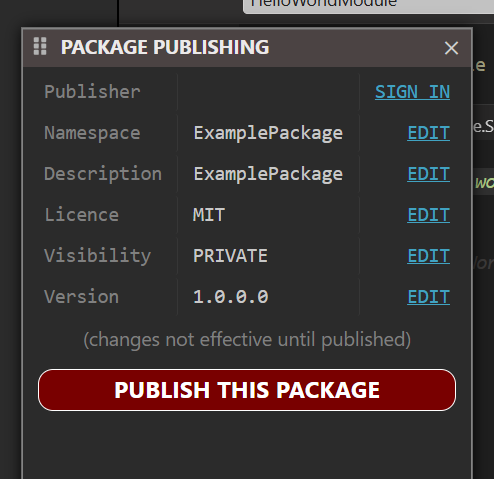Click the changes not effective notice
This screenshot has width=494, height=479.
[x=247, y=340]
